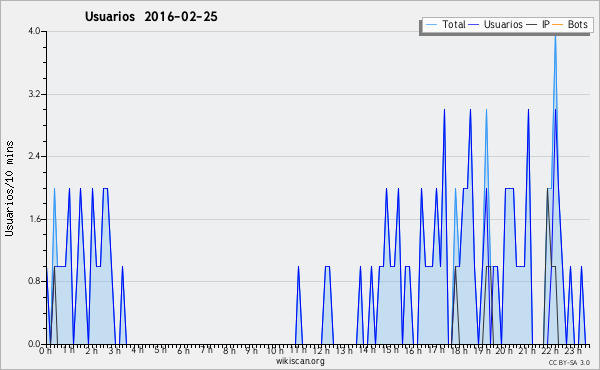This screenshot has height=370, width=600.
Task: Click the orange Bots legend line
Action: click(x=558, y=25)
